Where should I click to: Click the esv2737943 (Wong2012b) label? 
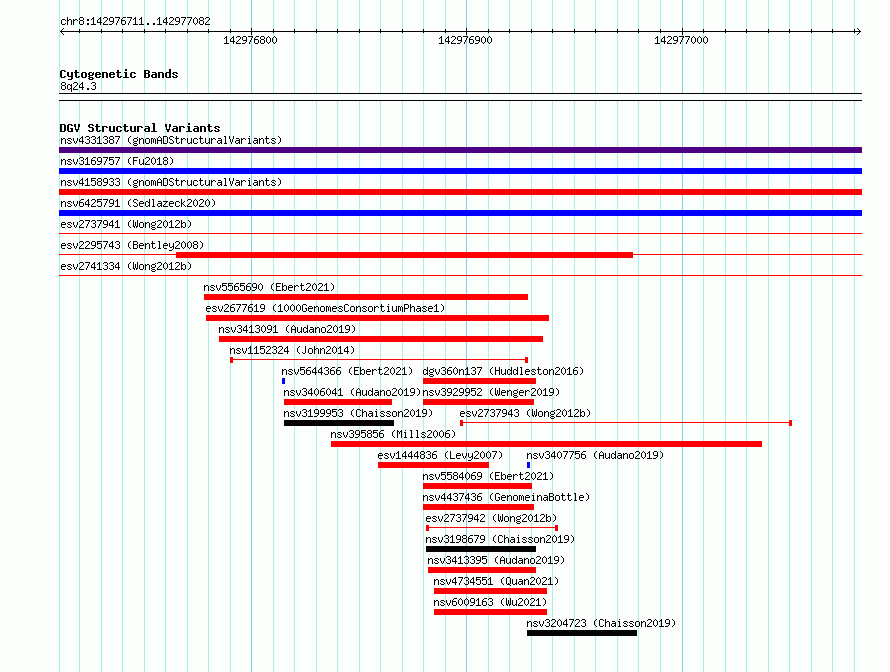(525, 413)
